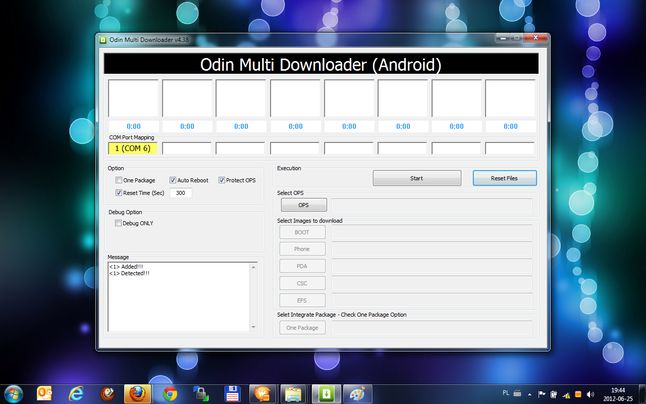Launch Outlook from the taskbar
Screen dimensions: 646x404
[44, 394]
